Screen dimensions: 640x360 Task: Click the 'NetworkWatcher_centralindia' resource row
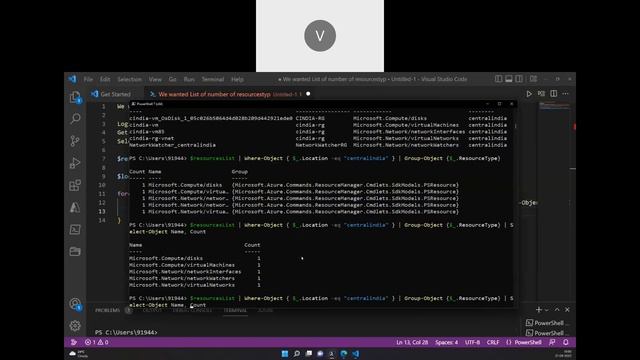pyautogui.click(x=318, y=145)
